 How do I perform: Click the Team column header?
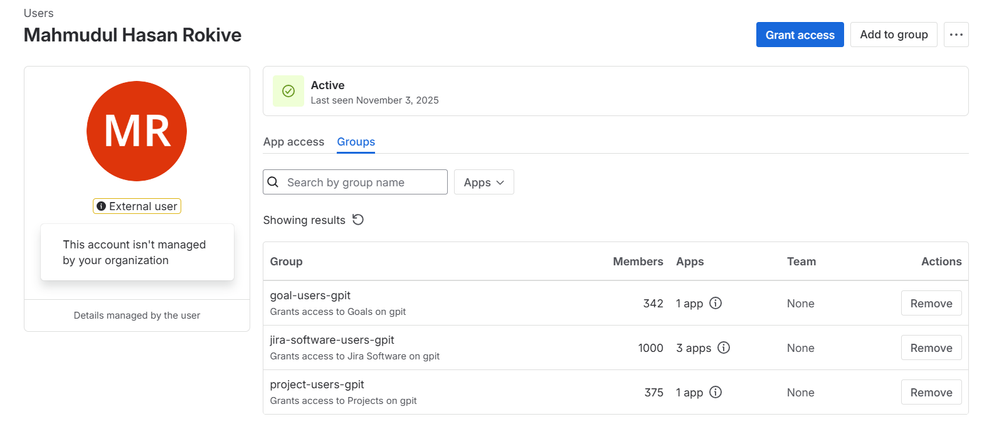[801, 261]
